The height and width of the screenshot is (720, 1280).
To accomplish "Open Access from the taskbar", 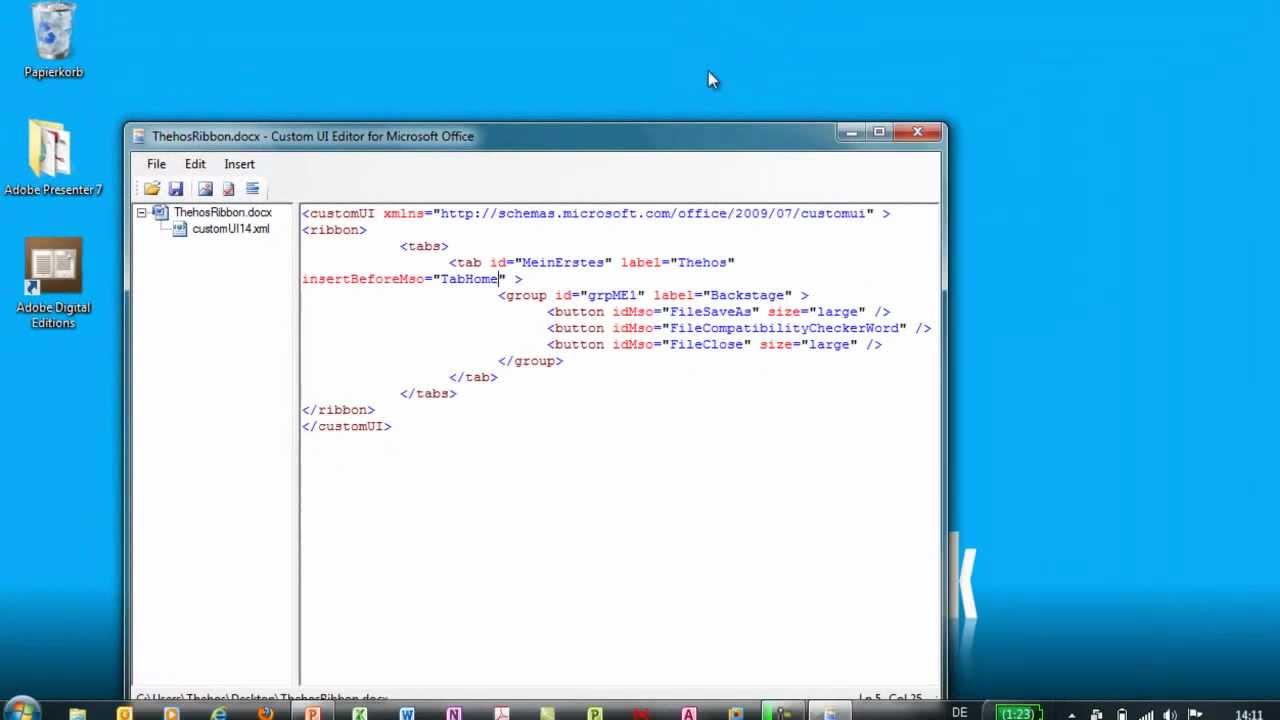I will point(688,713).
